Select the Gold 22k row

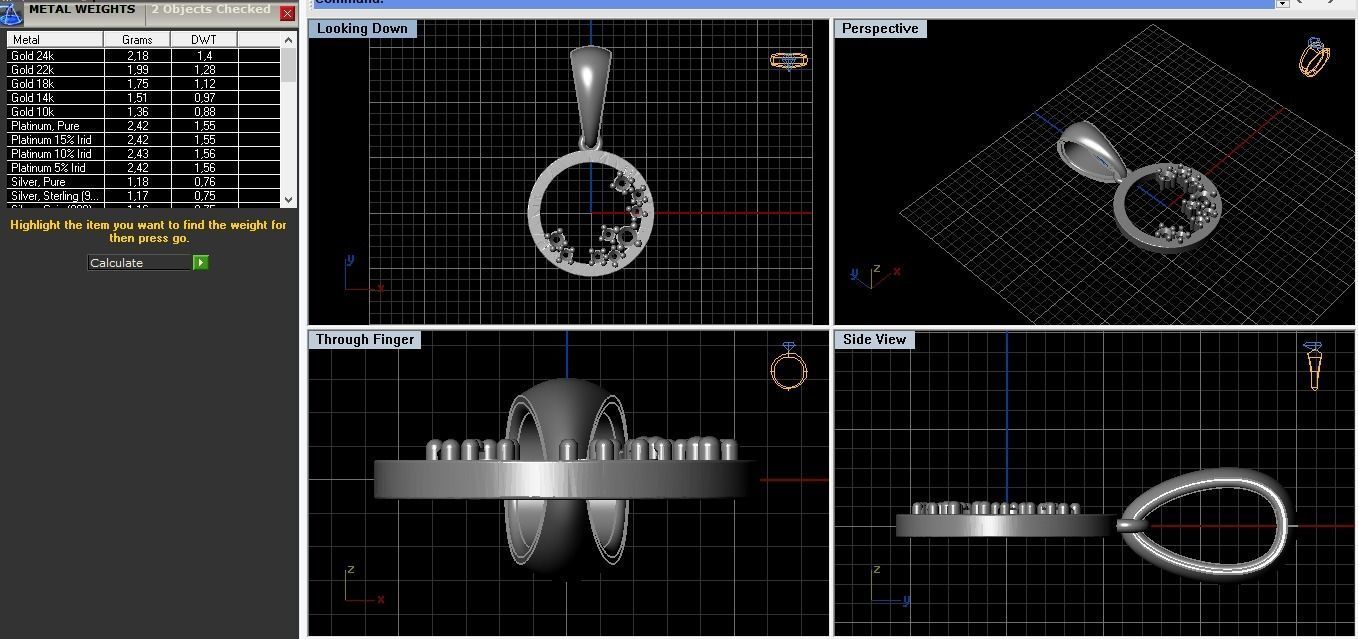click(144, 70)
